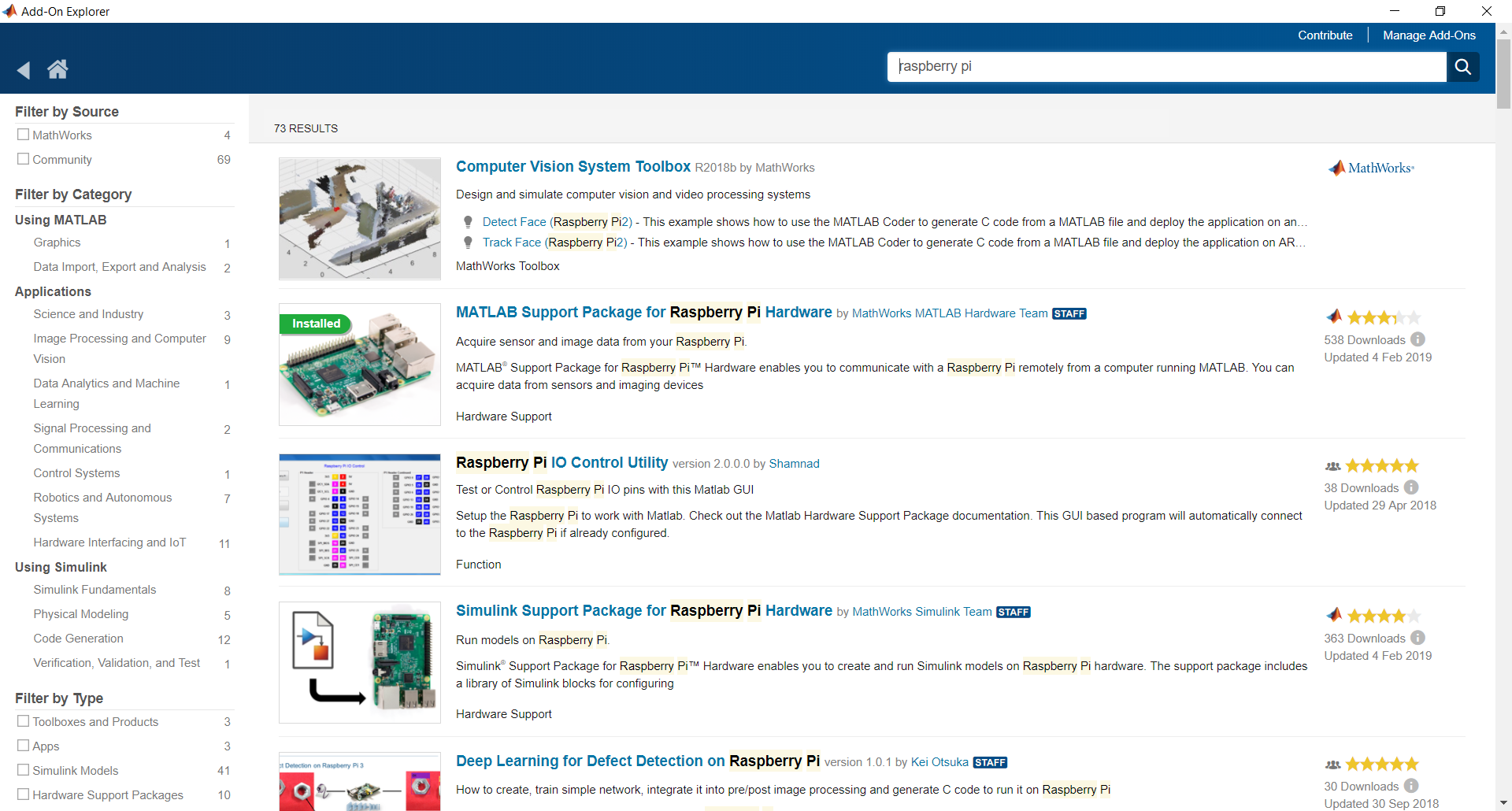
Task: Click Simulink Support Package thumbnail
Action: [360, 663]
